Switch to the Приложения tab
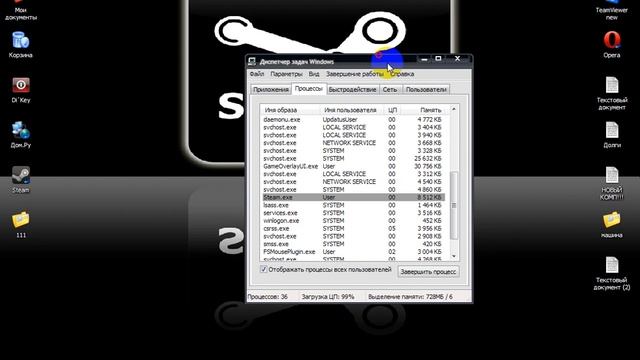This screenshot has height=360, width=640. [x=271, y=89]
